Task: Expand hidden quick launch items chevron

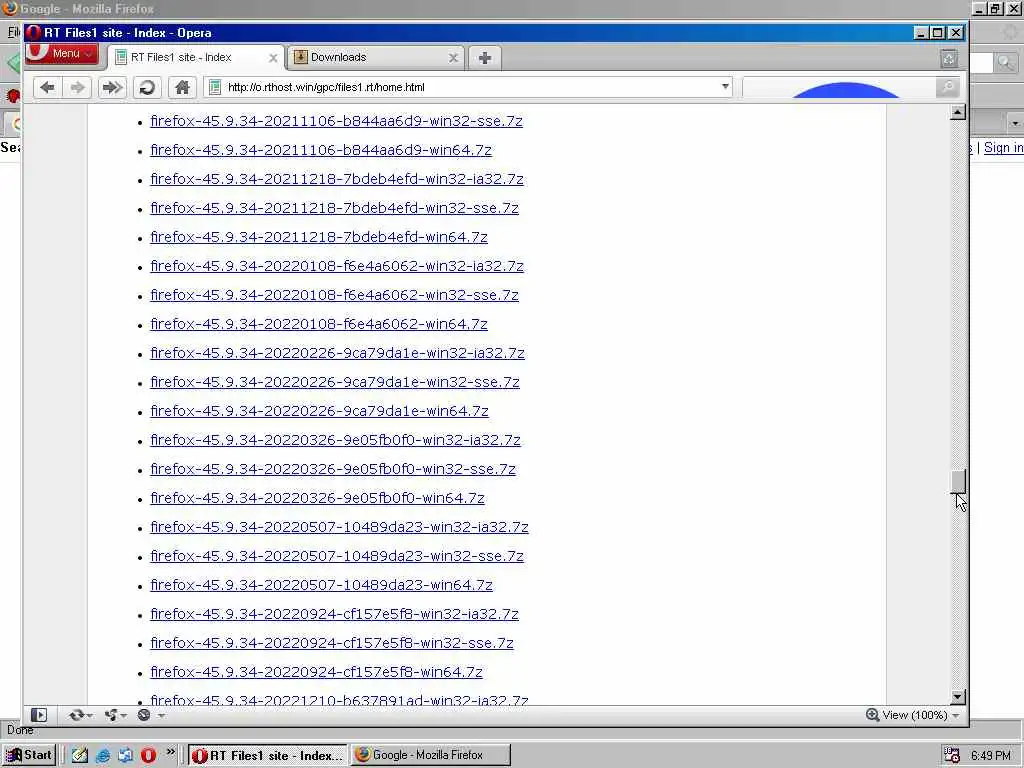Action: click(170, 752)
